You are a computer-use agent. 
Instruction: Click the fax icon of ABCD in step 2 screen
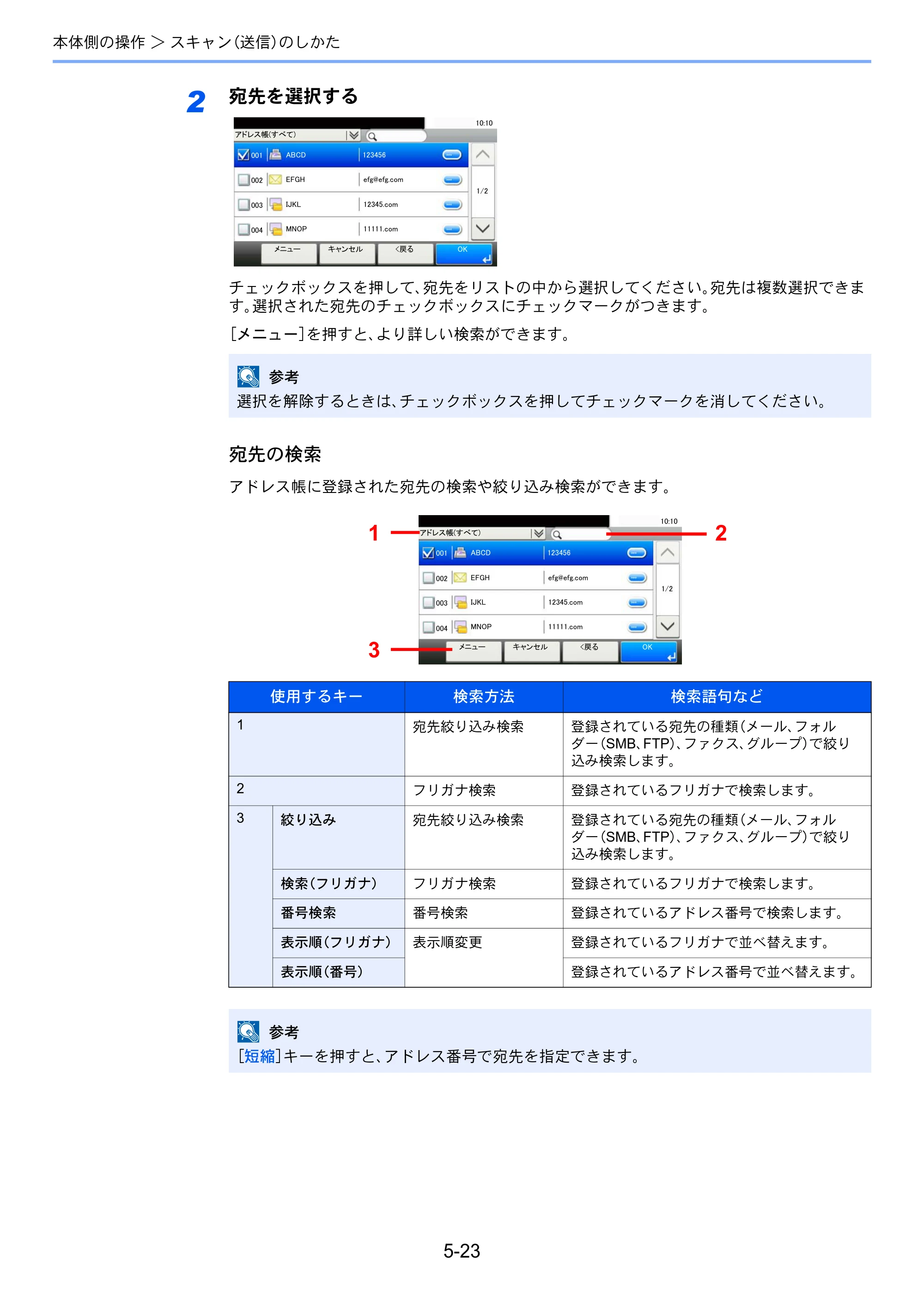(275, 154)
